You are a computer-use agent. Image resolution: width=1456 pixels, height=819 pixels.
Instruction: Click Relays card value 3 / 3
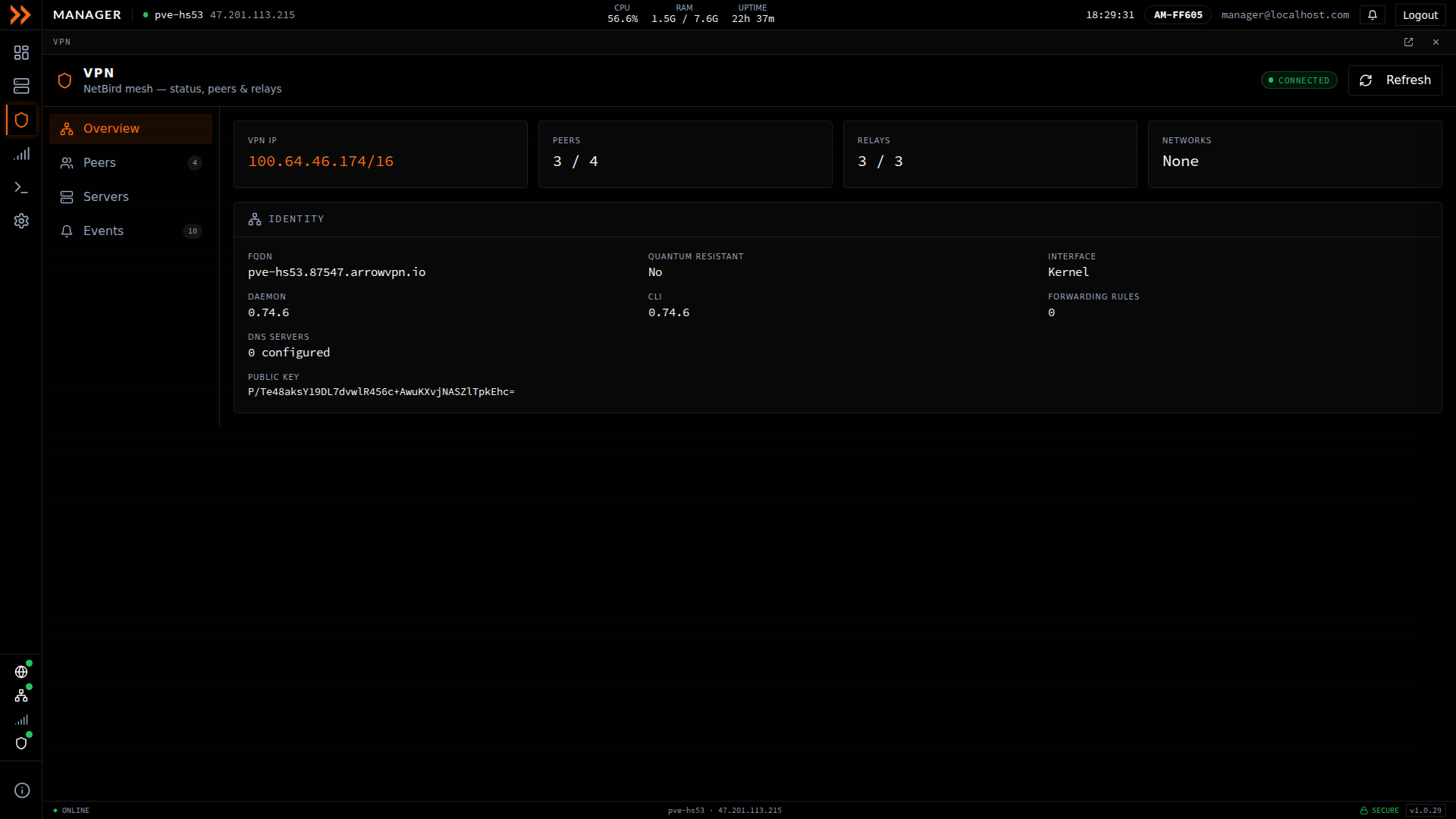pyautogui.click(x=880, y=162)
